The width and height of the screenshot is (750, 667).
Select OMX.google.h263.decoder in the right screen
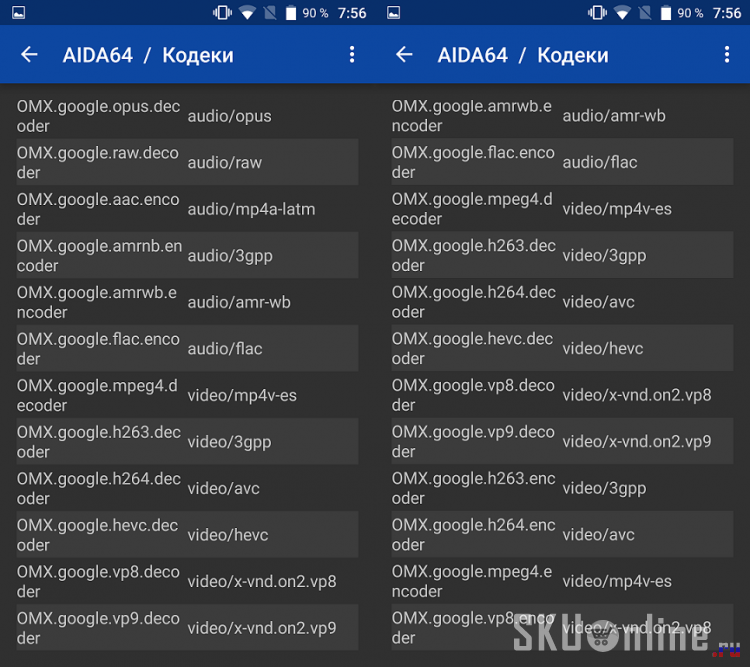pyautogui.click(x=562, y=255)
